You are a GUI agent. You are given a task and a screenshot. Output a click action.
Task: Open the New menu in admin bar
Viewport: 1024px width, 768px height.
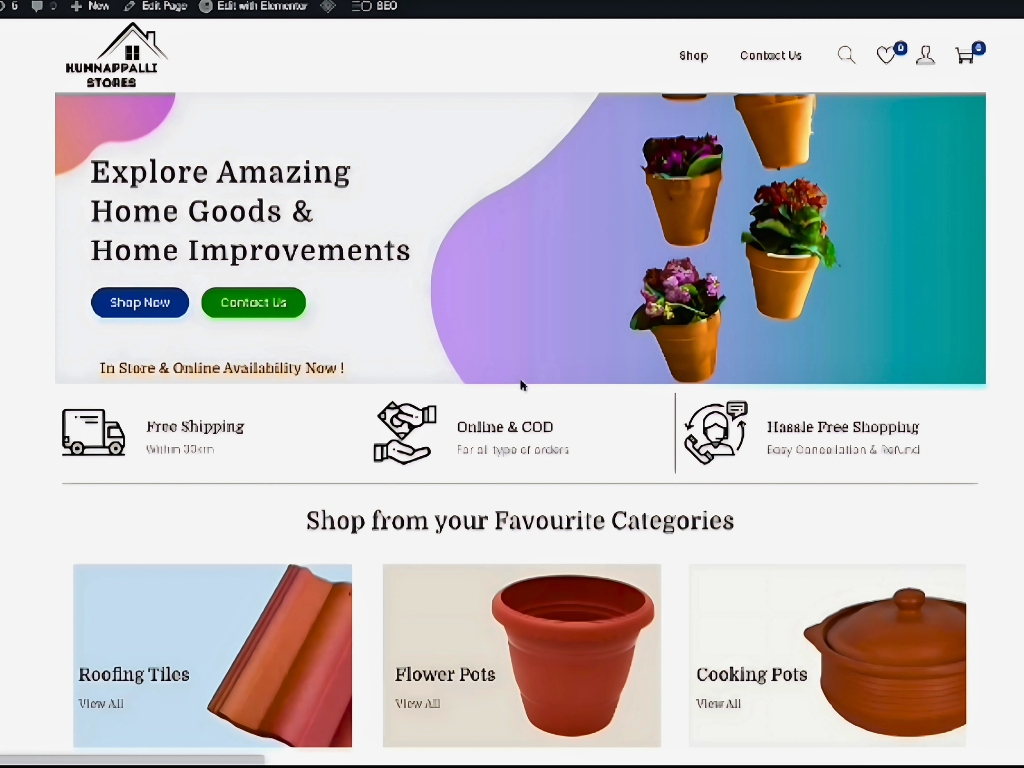coord(90,6)
